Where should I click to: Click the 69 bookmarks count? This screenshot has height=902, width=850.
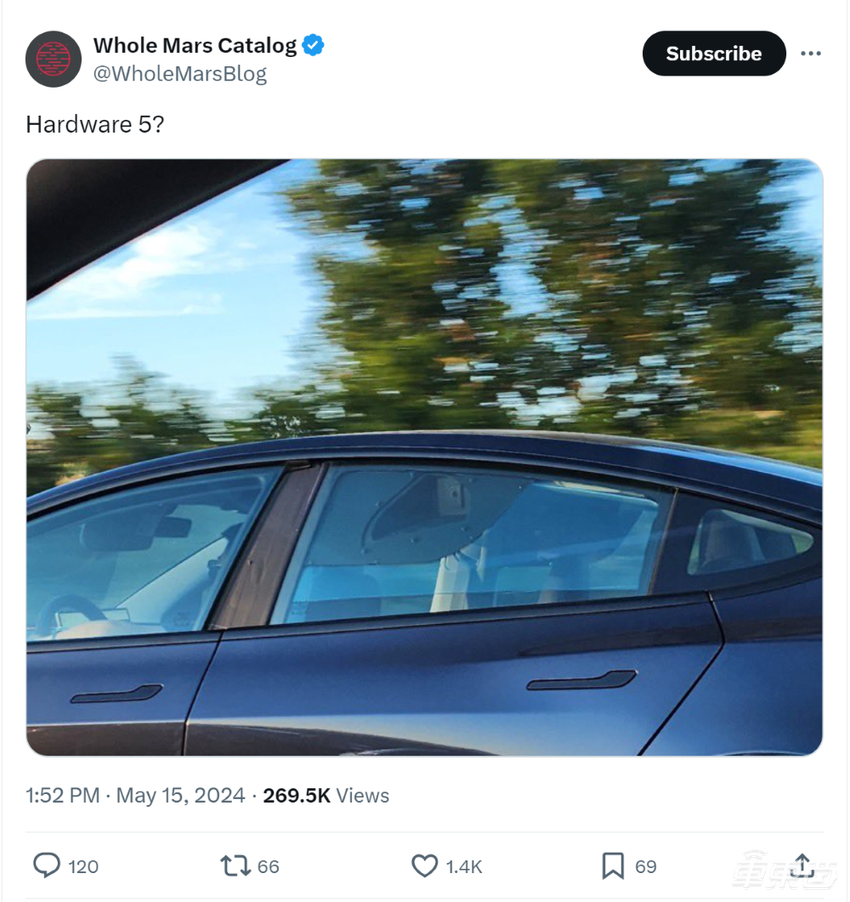pos(646,866)
